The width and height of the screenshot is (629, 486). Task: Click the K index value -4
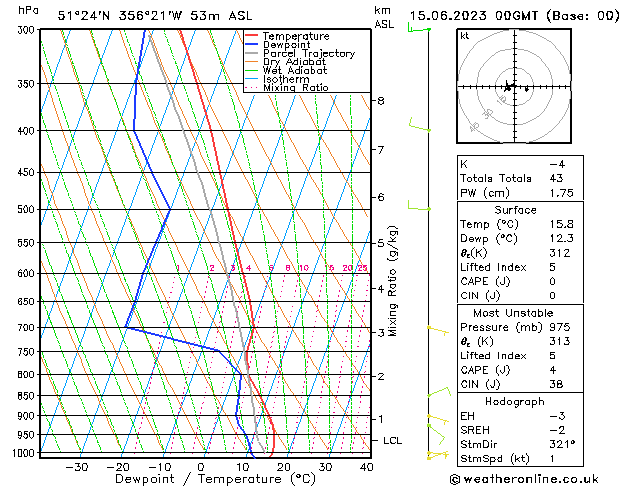pyautogui.click(x=557, y=164)
